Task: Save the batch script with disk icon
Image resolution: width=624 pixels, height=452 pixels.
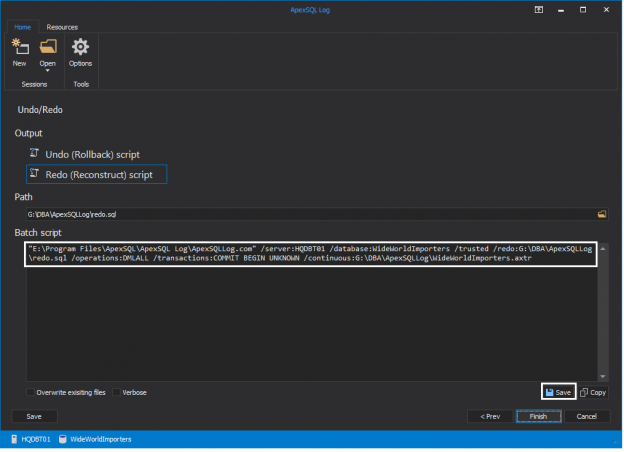Action: (559, 393)
